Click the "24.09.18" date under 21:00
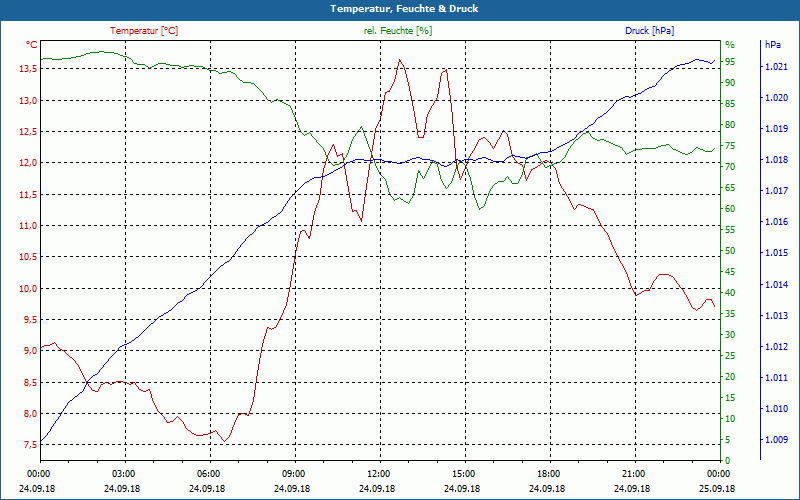This screenshot has width=800, height=500. click(x=632, y=488)
